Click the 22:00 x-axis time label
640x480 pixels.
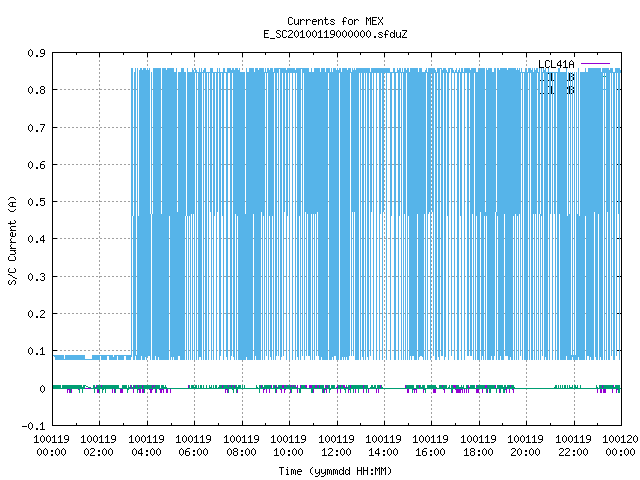click(x=573, y=452)
